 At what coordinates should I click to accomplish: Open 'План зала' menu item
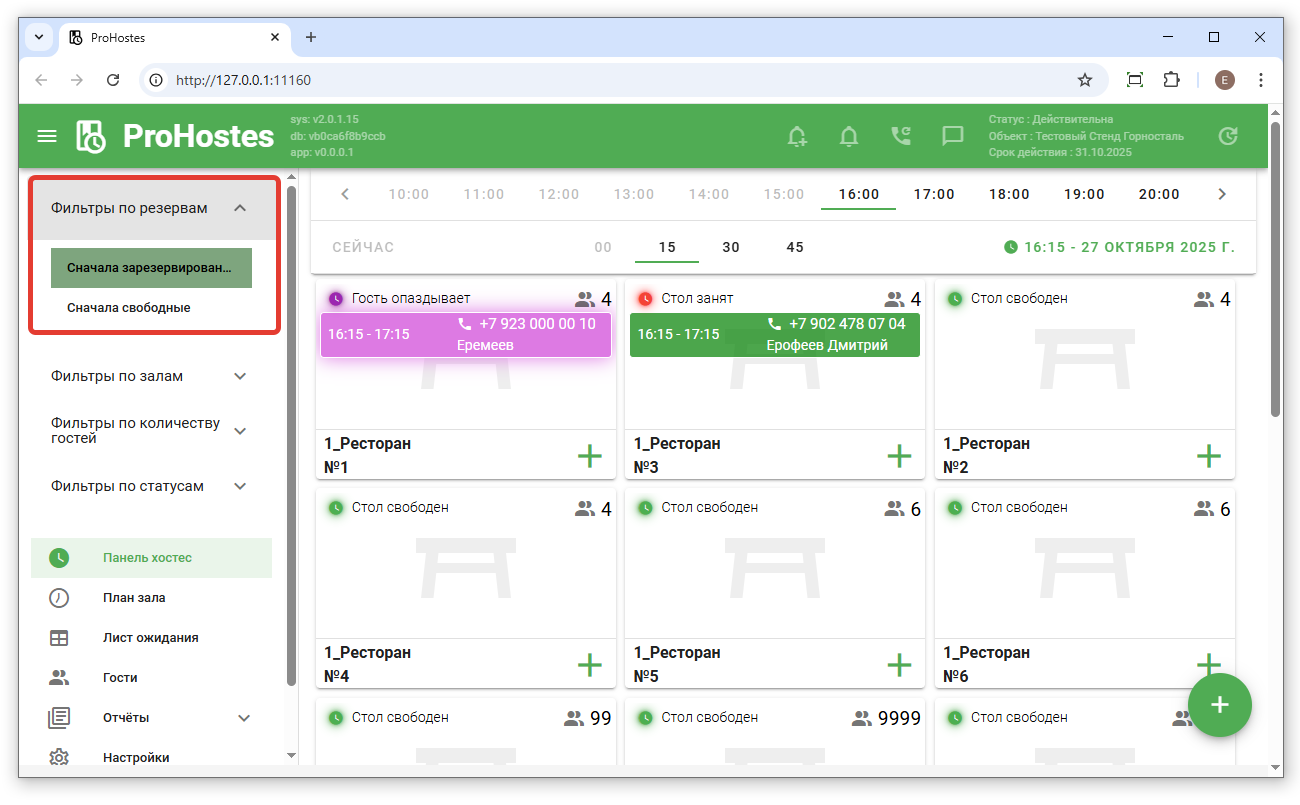pyautogui.click(x=134, y=598)
